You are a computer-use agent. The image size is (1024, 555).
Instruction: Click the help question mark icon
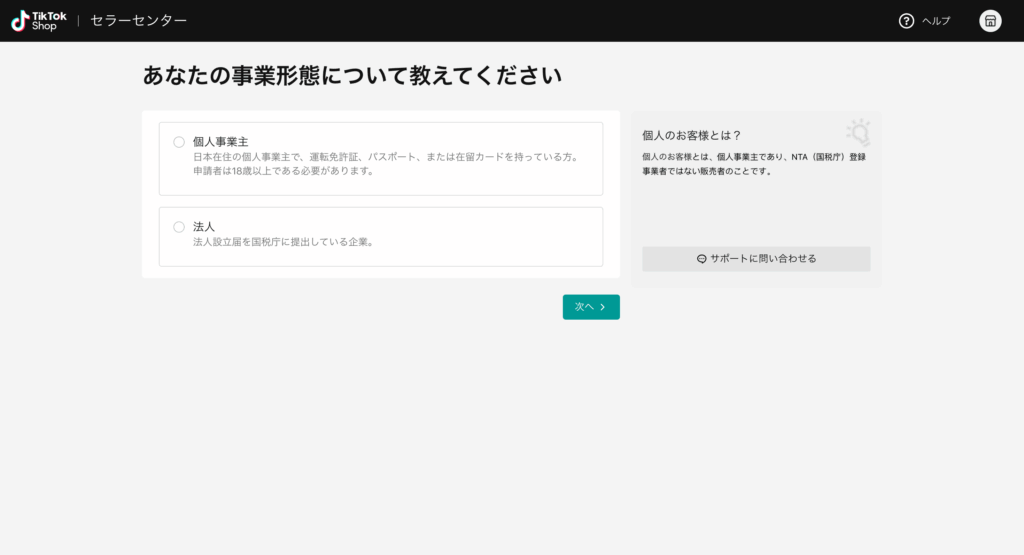click(906, 21)
